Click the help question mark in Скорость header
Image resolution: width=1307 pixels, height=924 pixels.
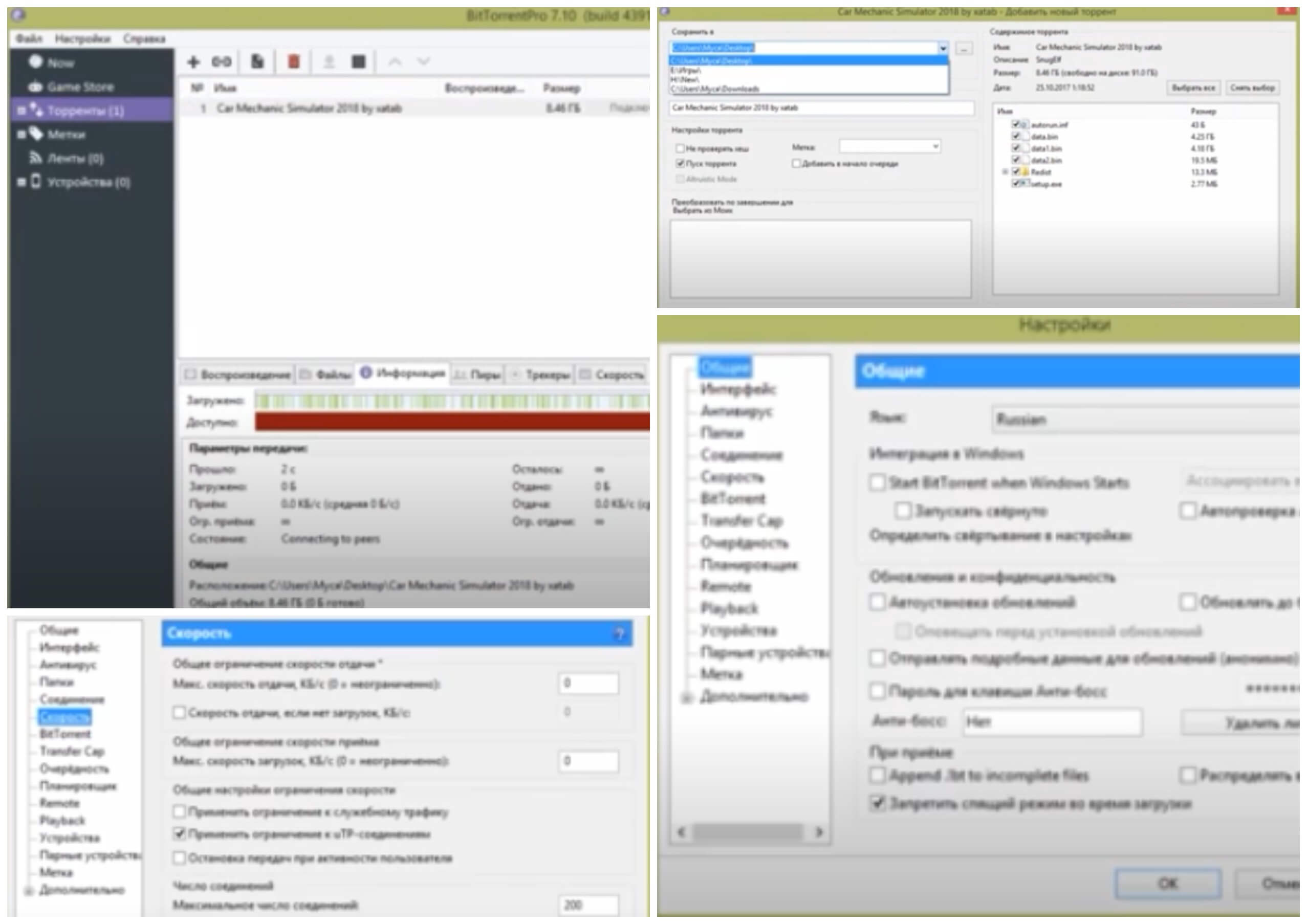pos(620,634)
